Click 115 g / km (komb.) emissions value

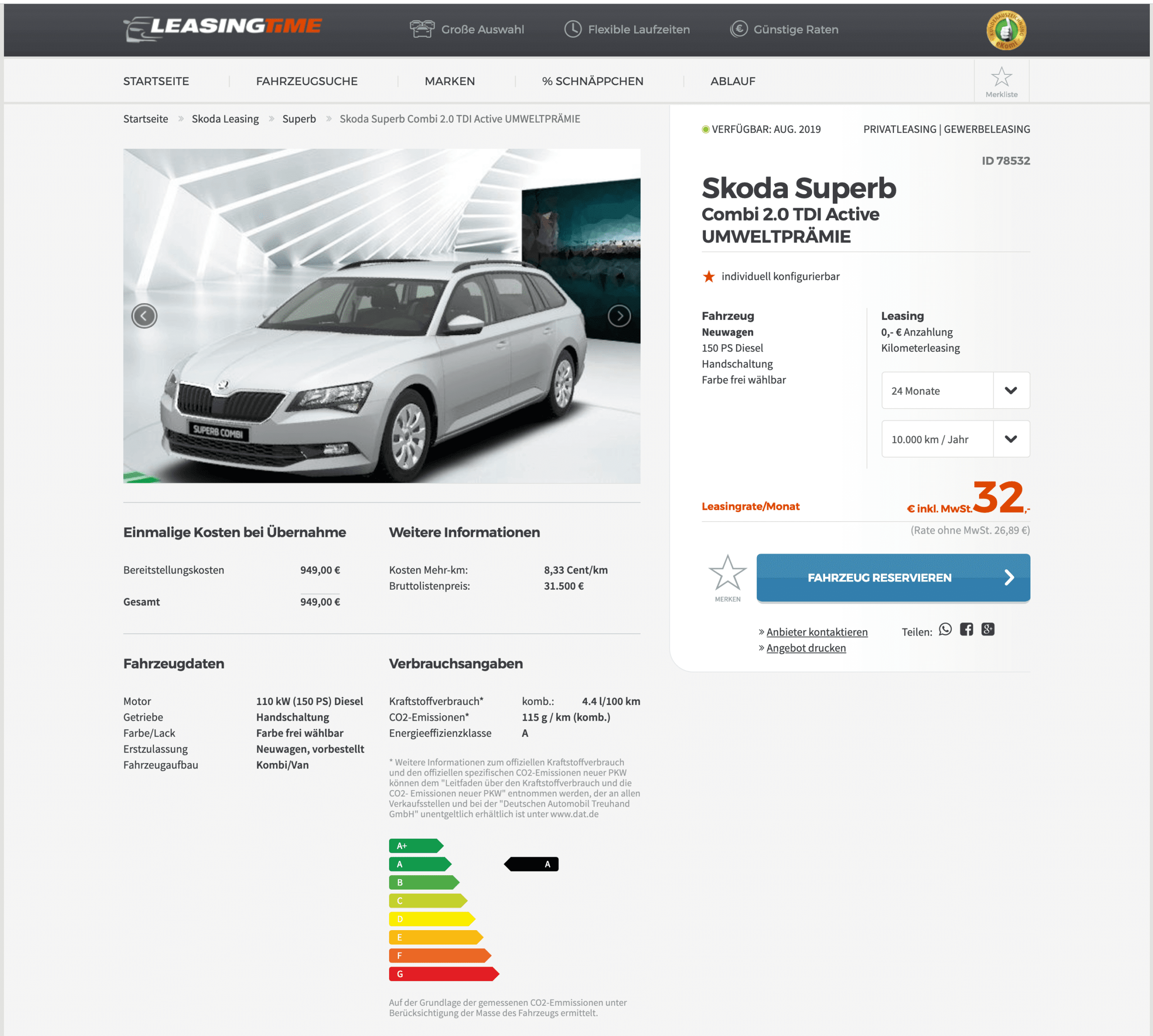pyautogui.click(x=566, y=717)
